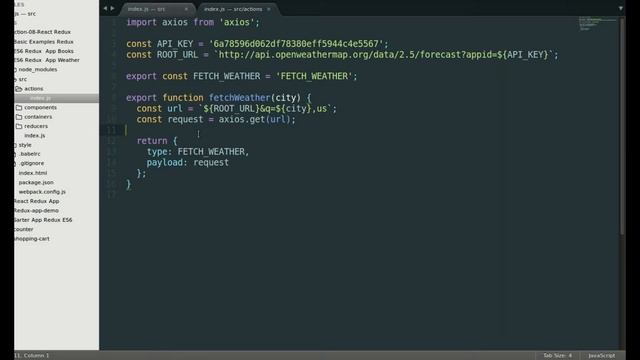640x360 pixels.
Task: Open the .babelrc file
Action: coord(30,154)
